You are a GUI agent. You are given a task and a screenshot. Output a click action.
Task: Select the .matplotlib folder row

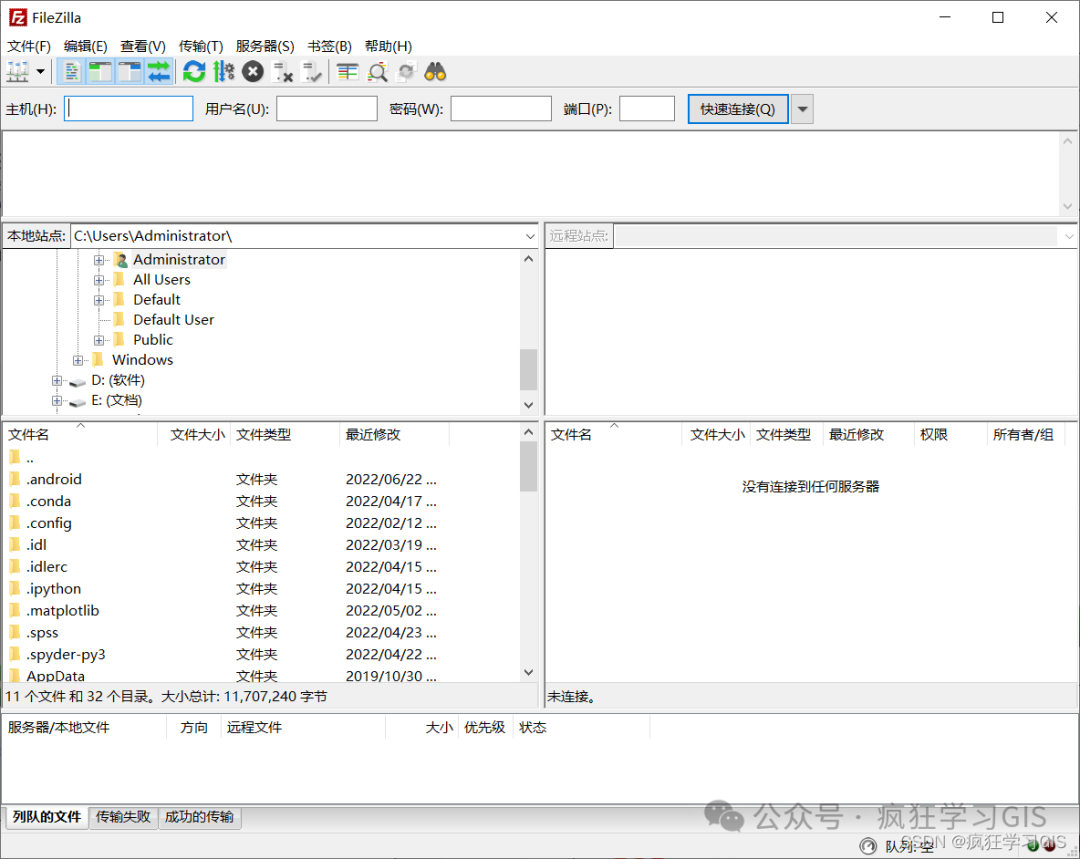[260, 610]
